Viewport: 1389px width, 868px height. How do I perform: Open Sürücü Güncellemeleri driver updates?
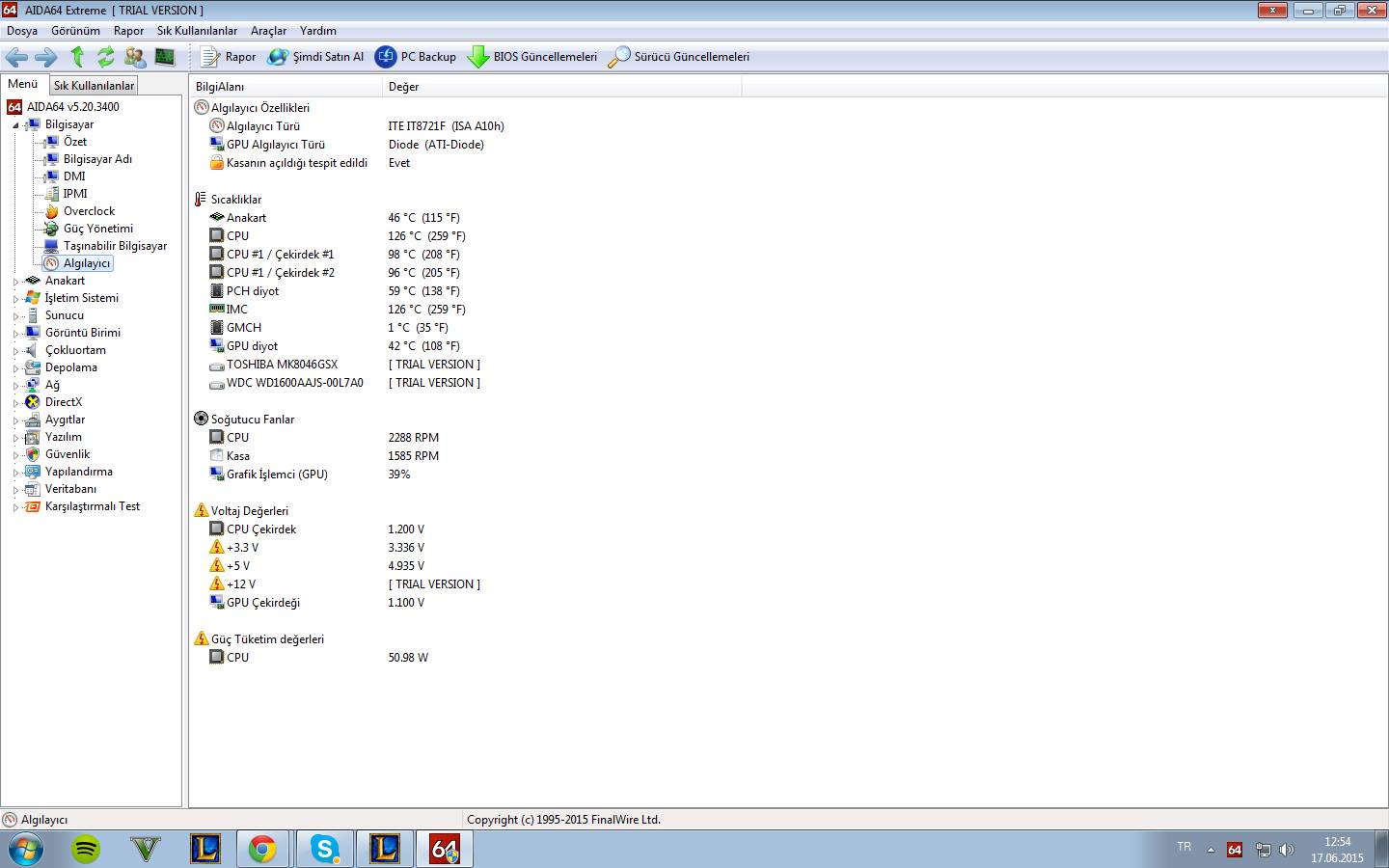[678, 57]
